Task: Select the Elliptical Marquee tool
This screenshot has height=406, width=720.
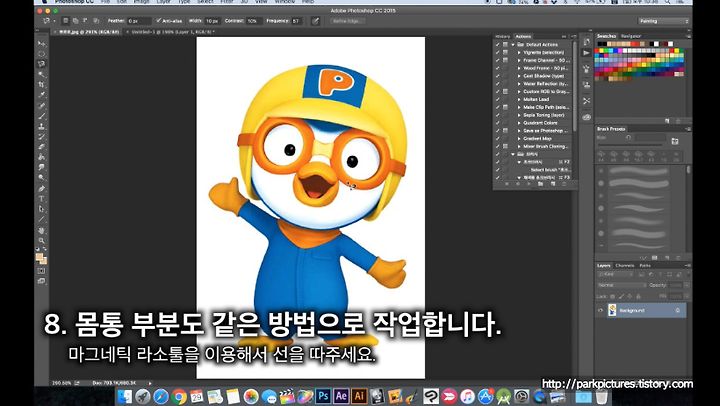Action: point(42,54)
